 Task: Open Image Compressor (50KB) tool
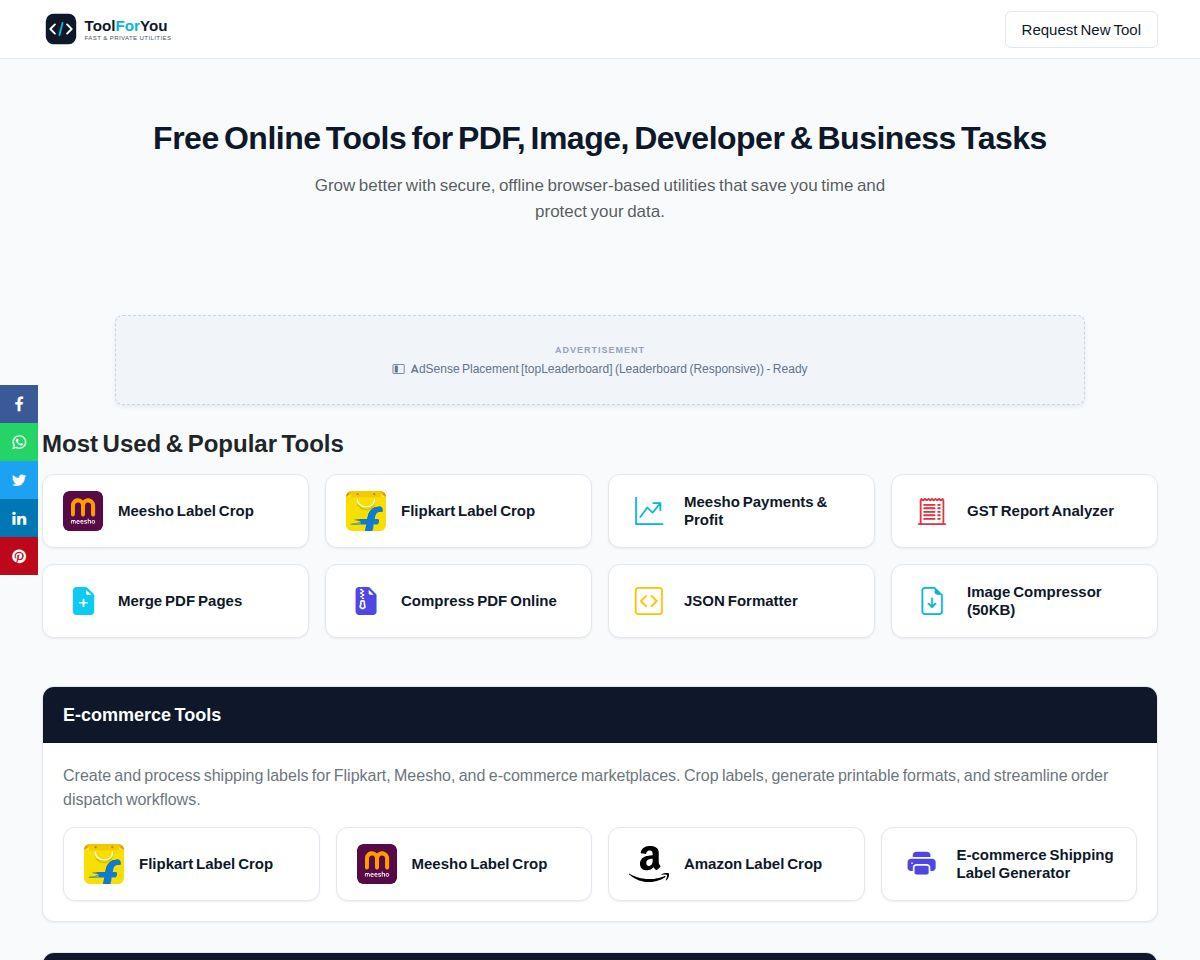[1024, 601]
